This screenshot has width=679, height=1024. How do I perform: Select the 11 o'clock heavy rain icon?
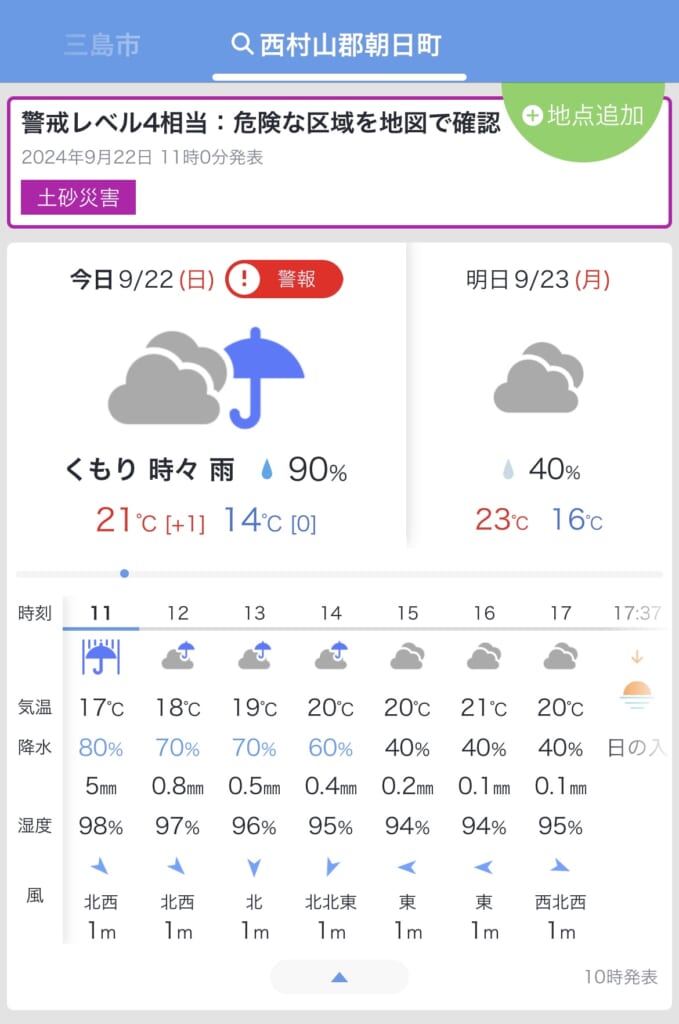click(101, 656)
